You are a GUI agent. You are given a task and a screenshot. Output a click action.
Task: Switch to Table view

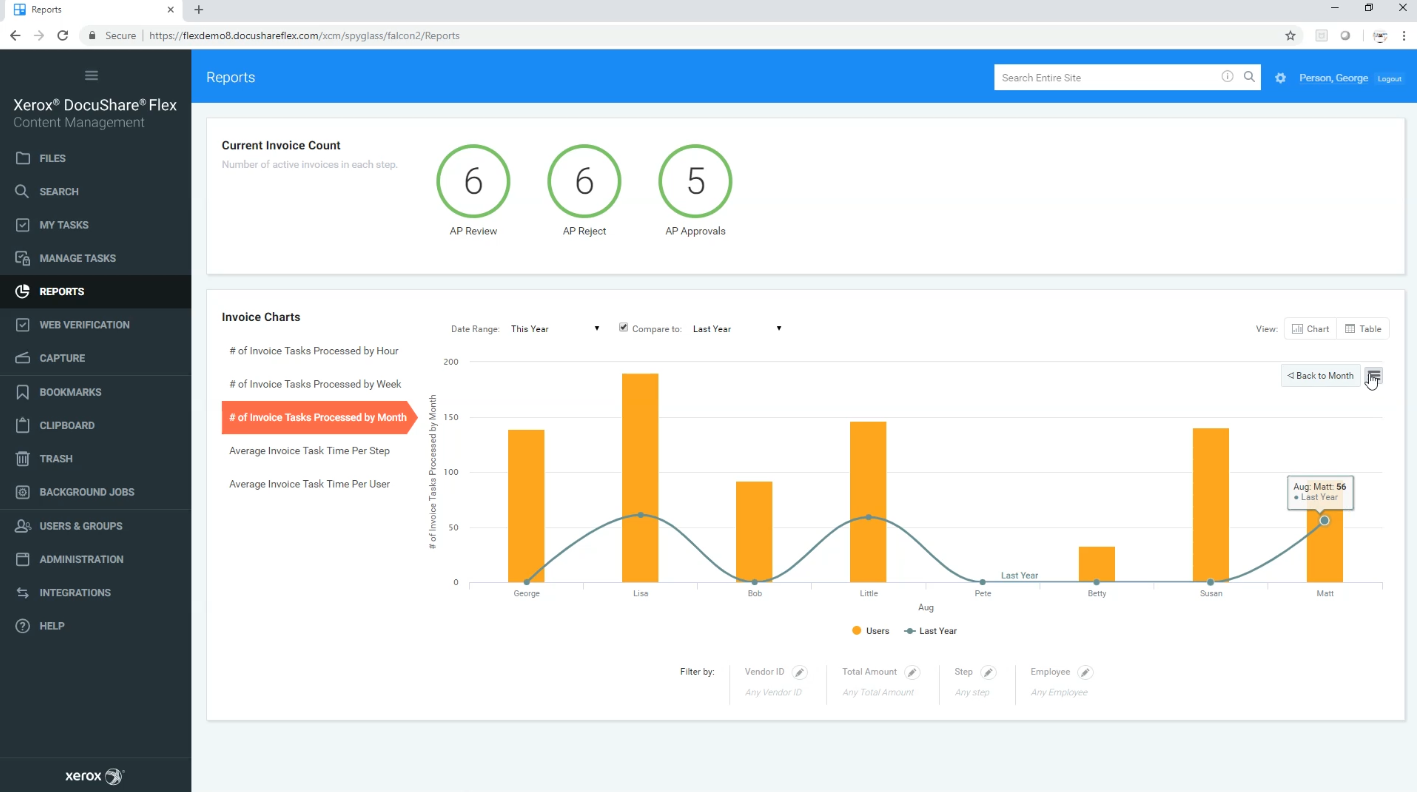pyautogui.click(x=1363, y=328)
